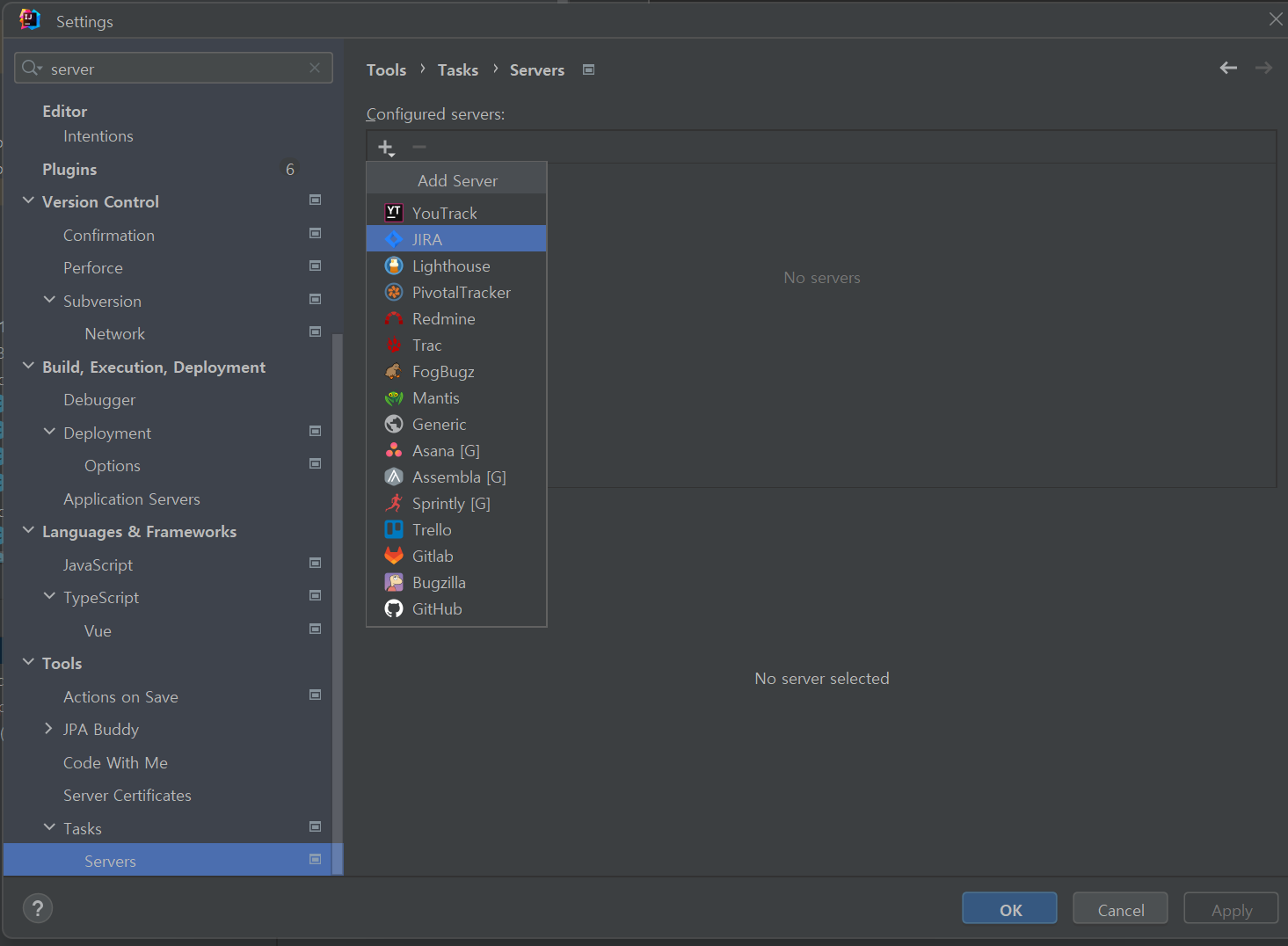Screen dimensions: 1288x946
Task: Navigate forward with the right arrow
Action: [x=1263, y=68]
